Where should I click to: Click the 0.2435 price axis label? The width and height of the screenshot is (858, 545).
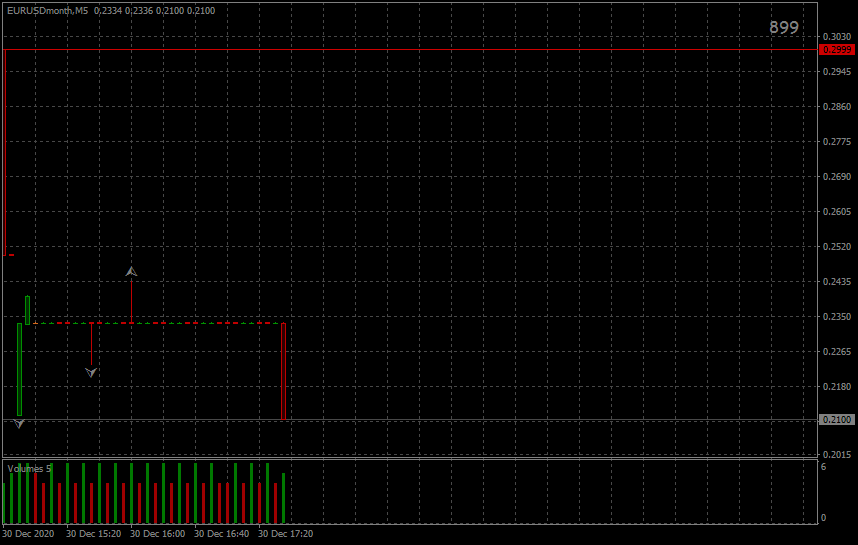pyautogui.click(x=837, y=282)
